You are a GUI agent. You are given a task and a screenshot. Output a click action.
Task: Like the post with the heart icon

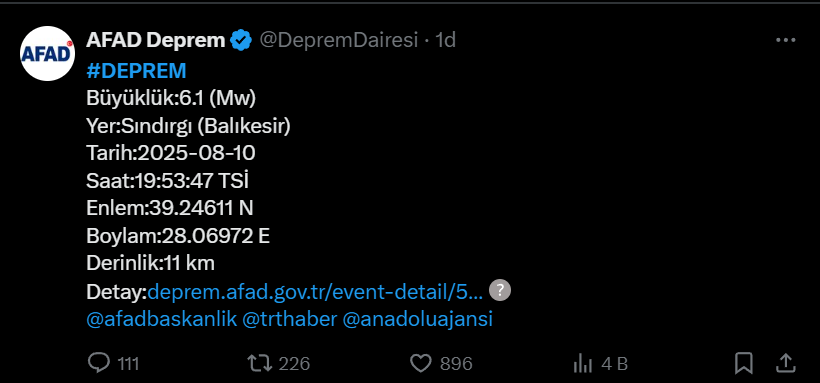pyautogui.click(x=420, y=363)
